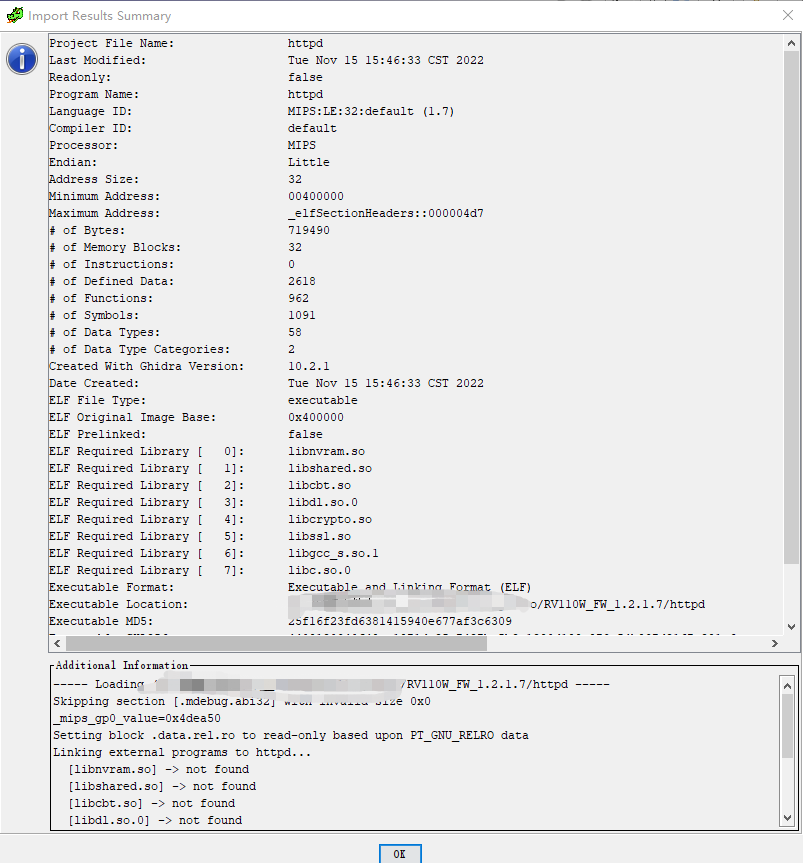Viewport: 803px width, 863px height.
Task: Click the 'Created With Ghidra Version' row
Action: point(146,366)
